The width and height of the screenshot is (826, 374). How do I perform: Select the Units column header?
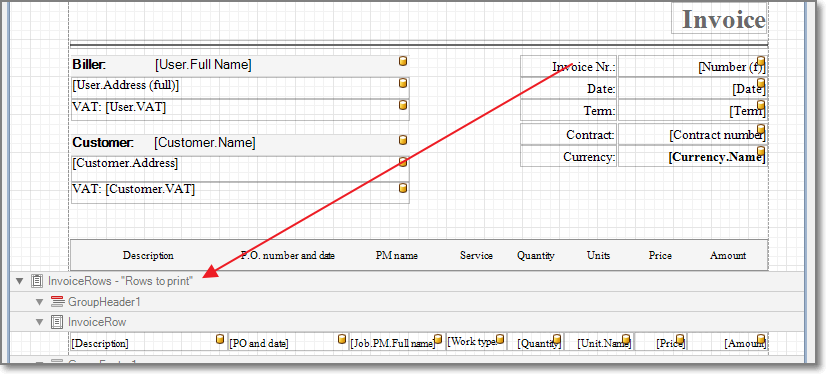[598, 255]
